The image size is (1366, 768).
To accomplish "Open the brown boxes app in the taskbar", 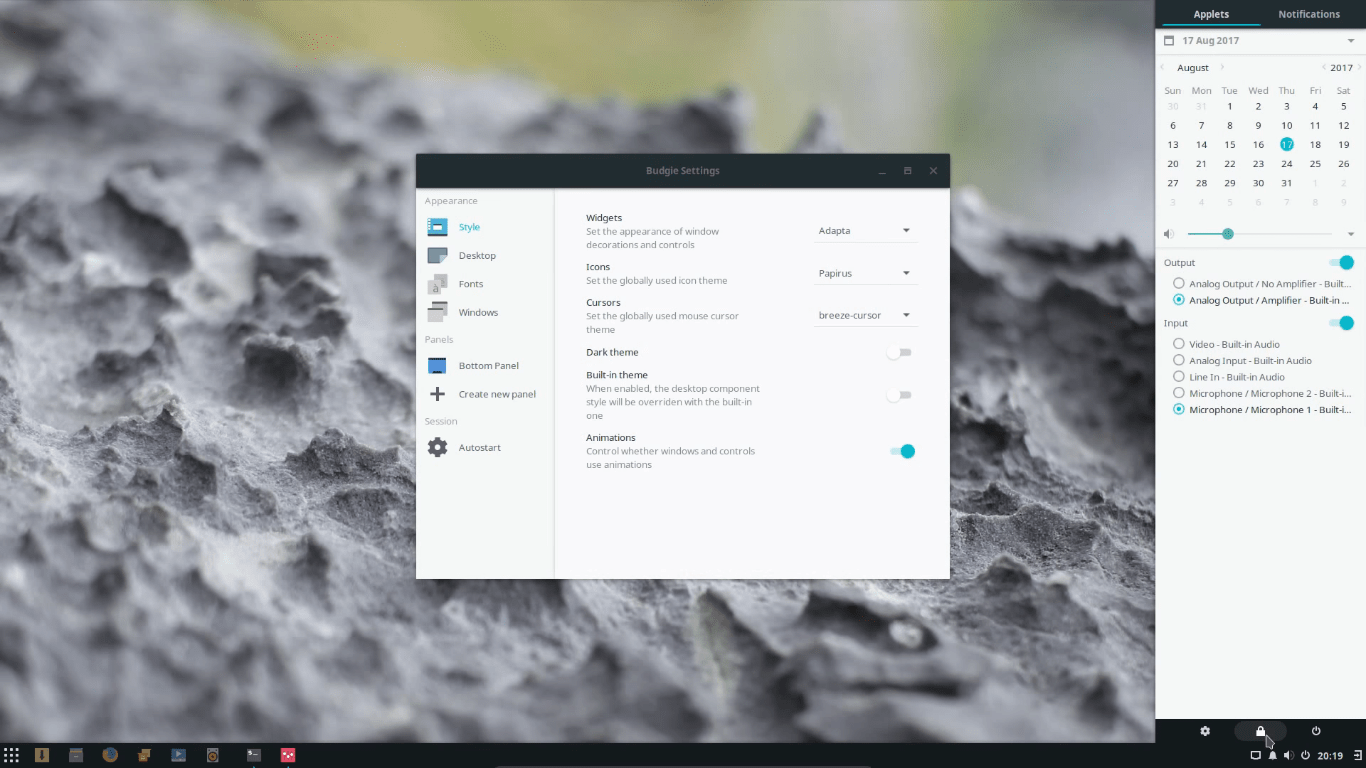I will coord(144,755).
